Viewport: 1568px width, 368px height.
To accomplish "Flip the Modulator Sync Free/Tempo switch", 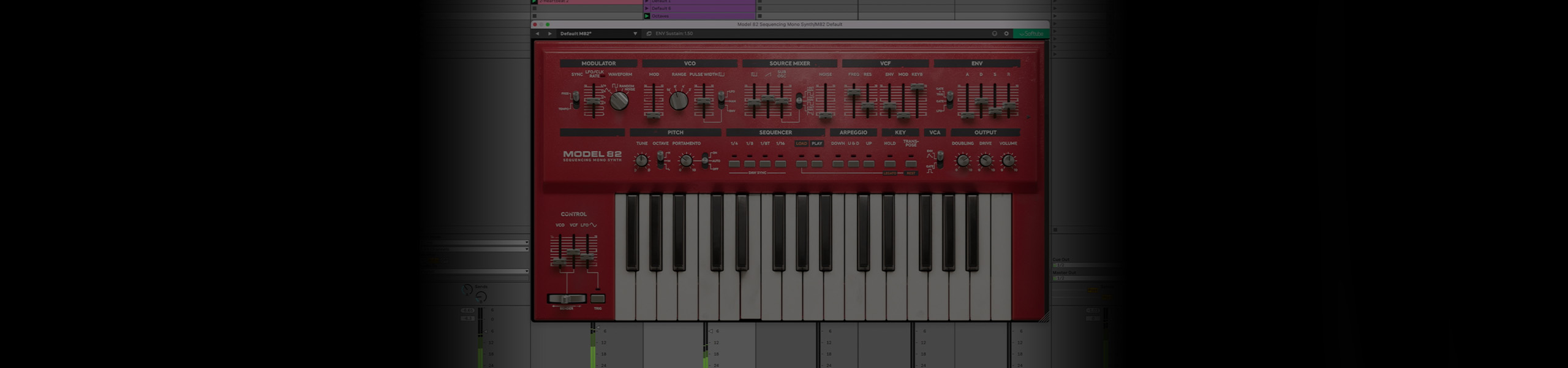I will (575, 100).
